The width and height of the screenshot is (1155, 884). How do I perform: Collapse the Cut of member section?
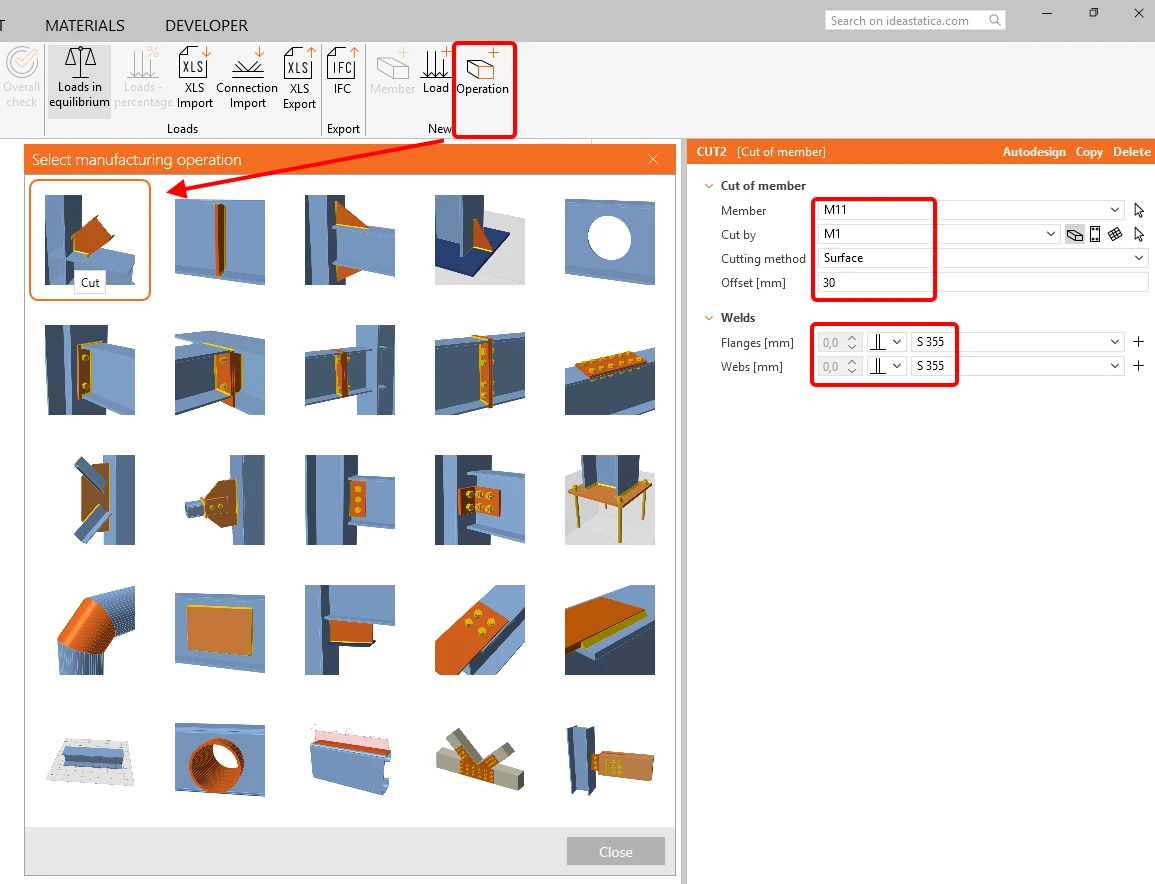pos(709,186)
